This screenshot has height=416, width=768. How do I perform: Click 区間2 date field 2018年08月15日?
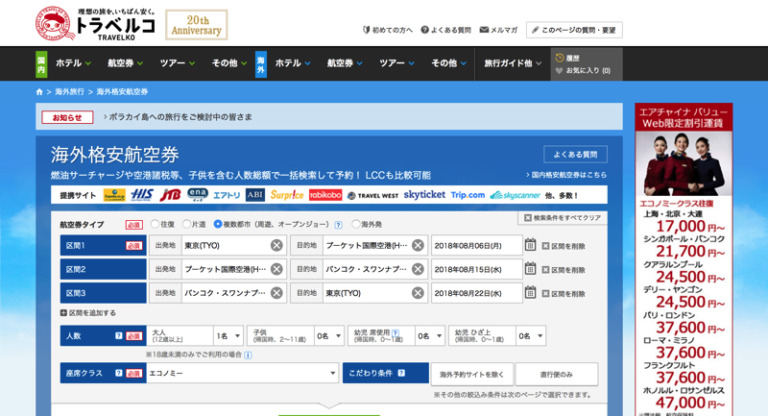(x=477, y=269)
